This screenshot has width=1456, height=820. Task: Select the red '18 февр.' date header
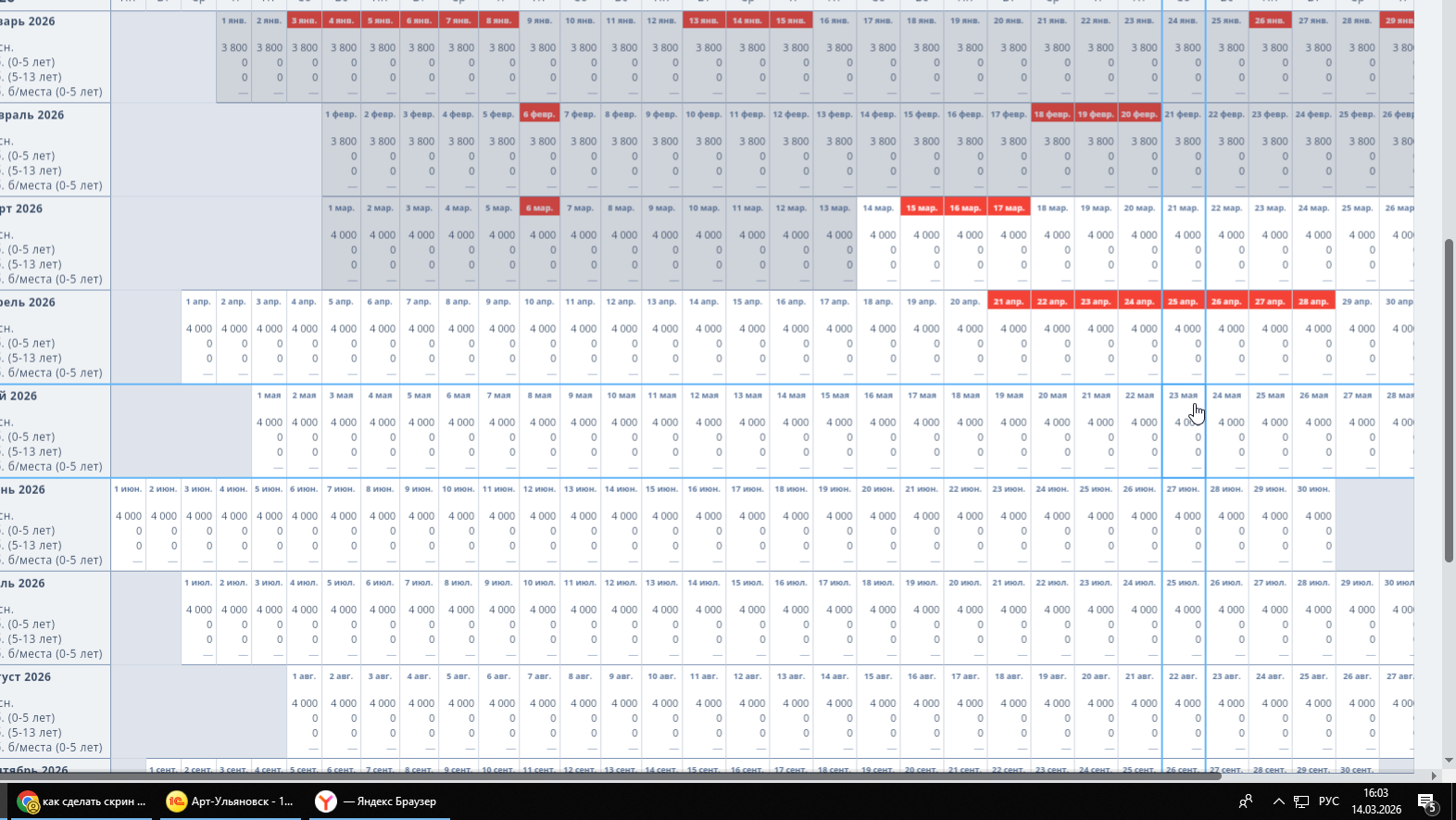pos(1052,114)
